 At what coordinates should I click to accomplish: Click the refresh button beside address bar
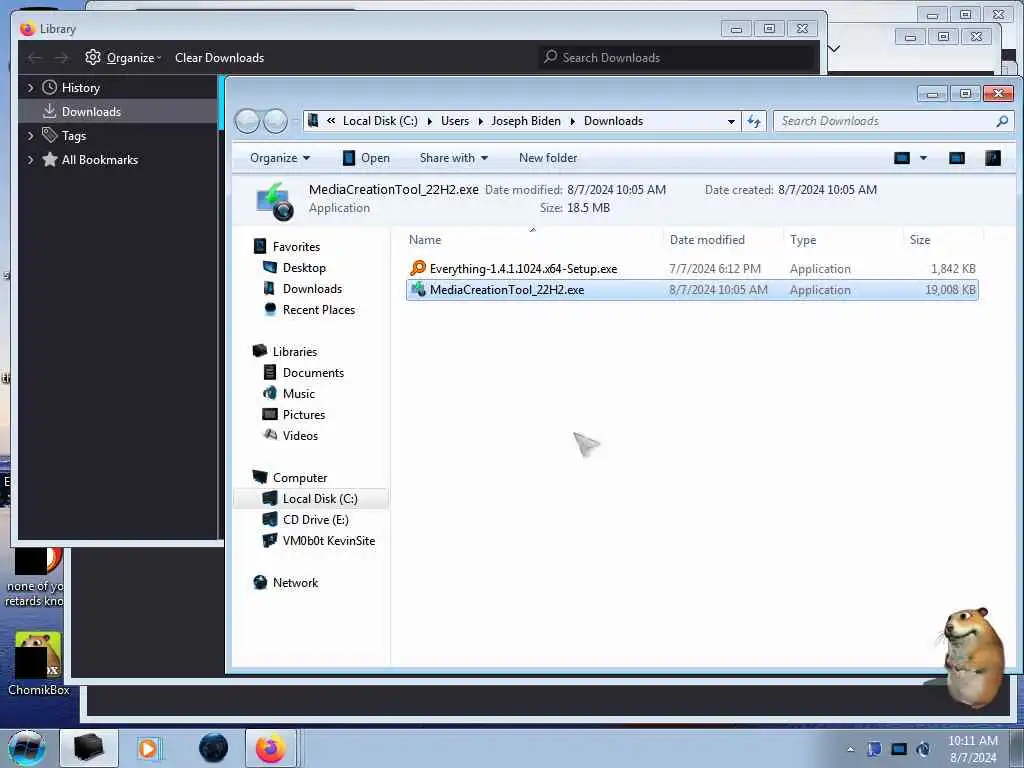click(754, 121)
